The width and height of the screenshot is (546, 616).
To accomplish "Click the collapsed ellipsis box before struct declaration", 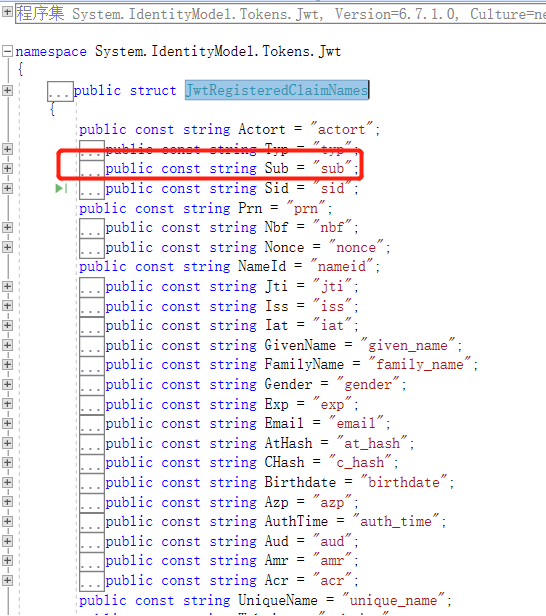I will [60, 91].
